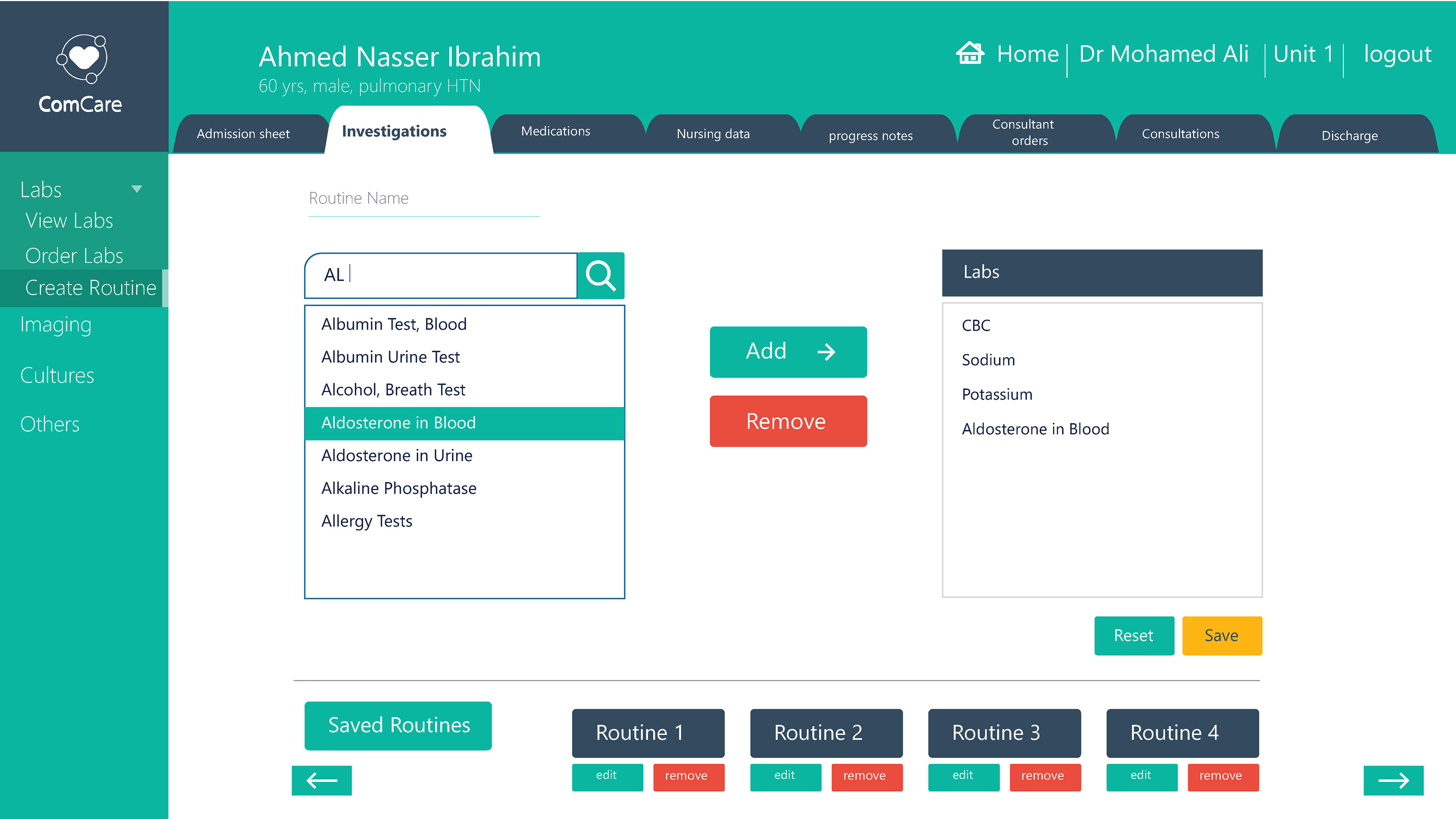Open the Medications tab
1456x819 pixels.
point(555,132)
